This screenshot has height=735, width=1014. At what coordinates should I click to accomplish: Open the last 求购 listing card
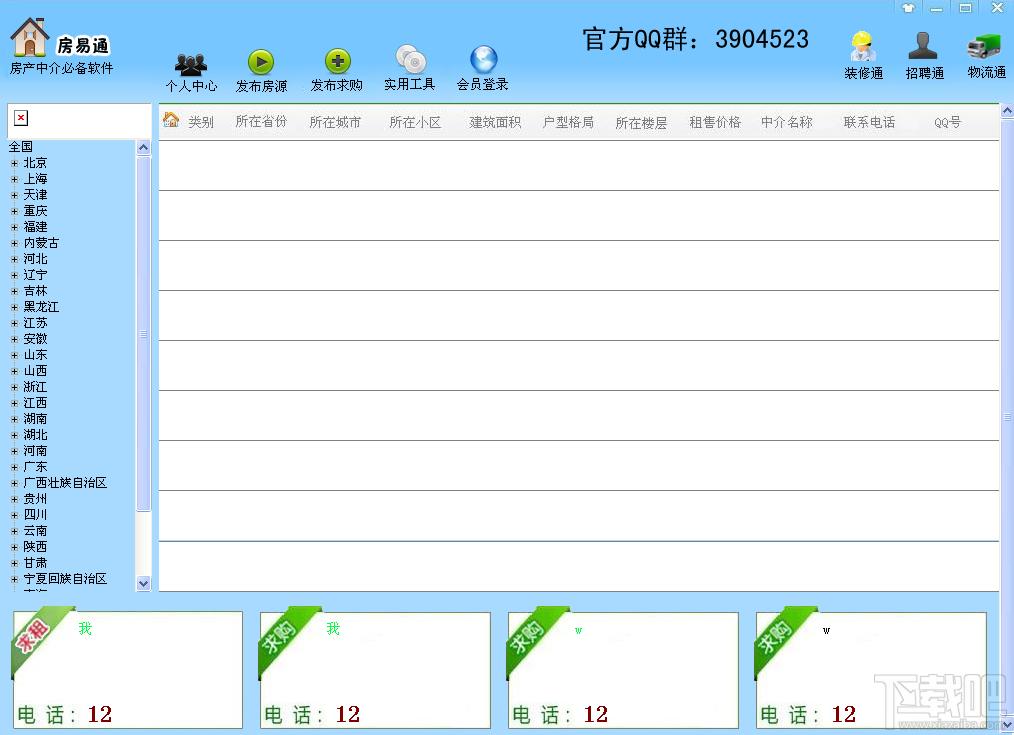[x=871, y=669]
